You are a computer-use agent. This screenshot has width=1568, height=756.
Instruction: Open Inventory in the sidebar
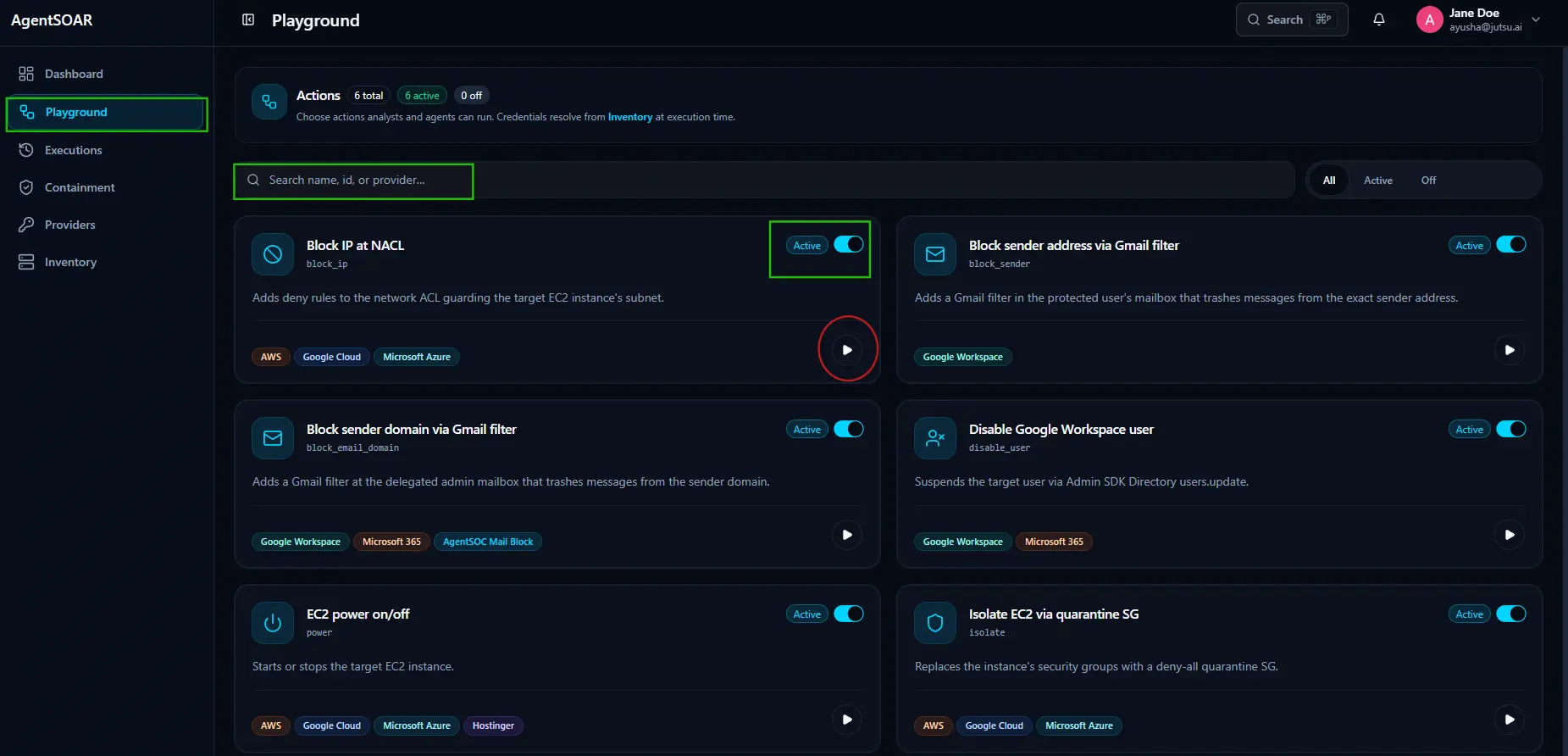[x=107, y=262]
